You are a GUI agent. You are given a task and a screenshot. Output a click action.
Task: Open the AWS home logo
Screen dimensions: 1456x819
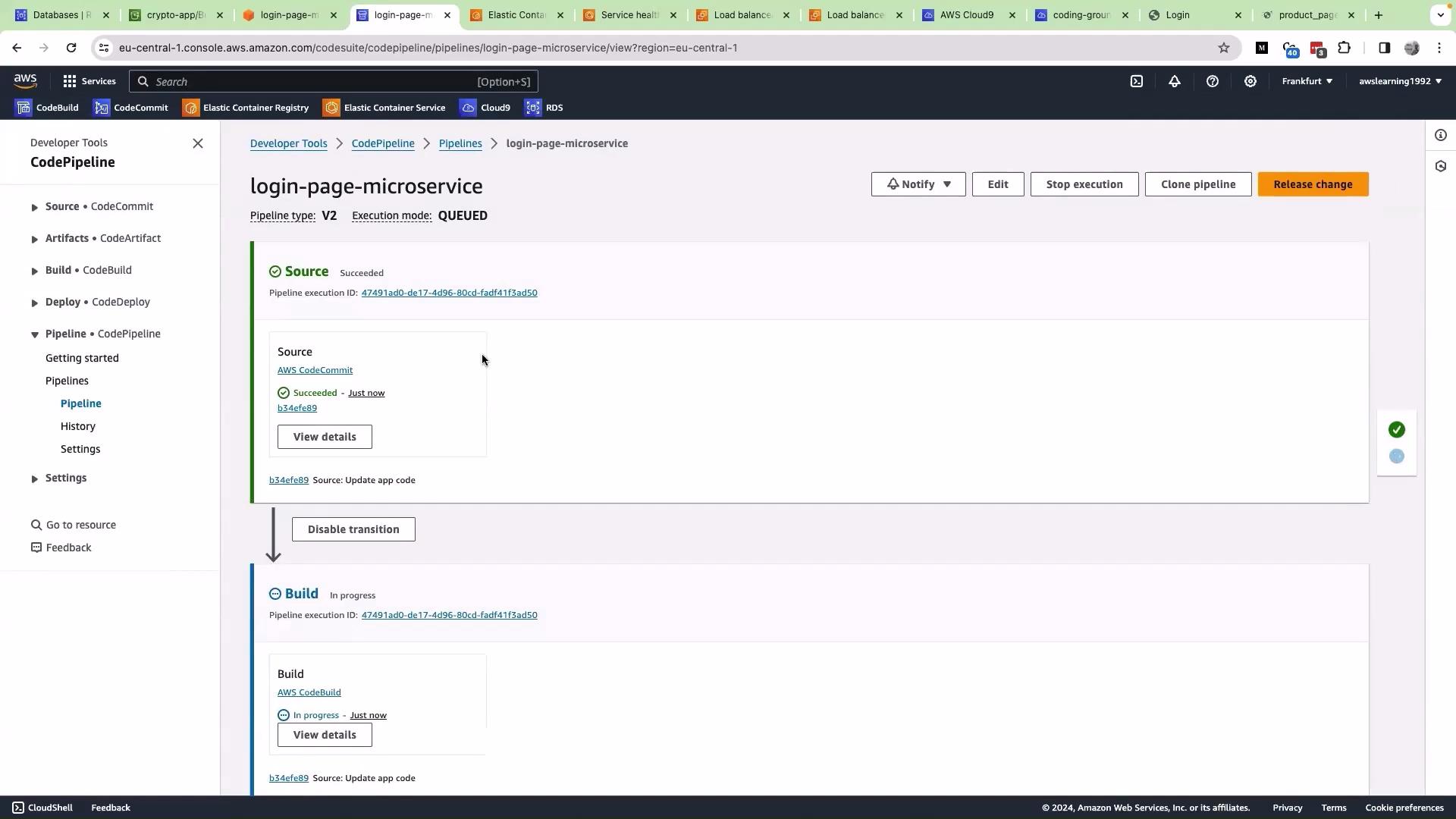(25, 81)
